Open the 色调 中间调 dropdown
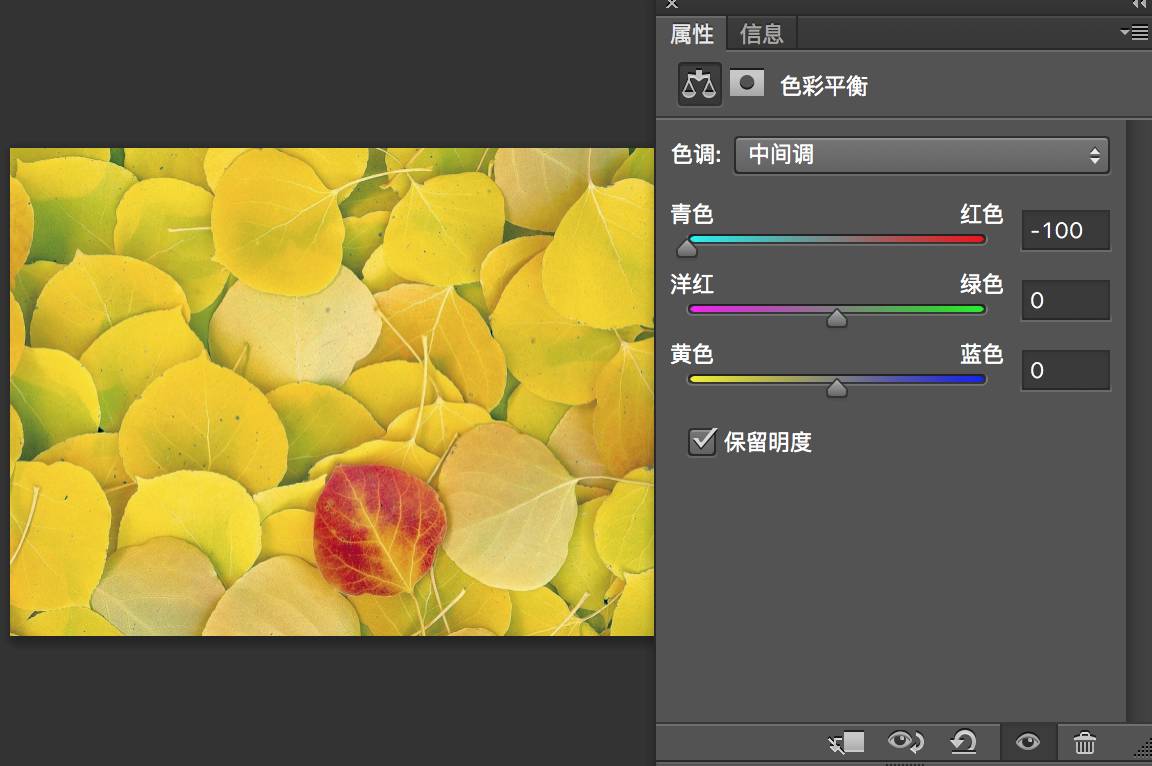 coord(922,155)
